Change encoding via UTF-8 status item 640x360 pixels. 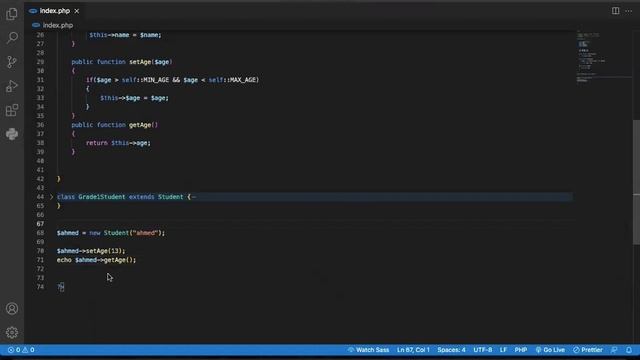click(482, 350)
